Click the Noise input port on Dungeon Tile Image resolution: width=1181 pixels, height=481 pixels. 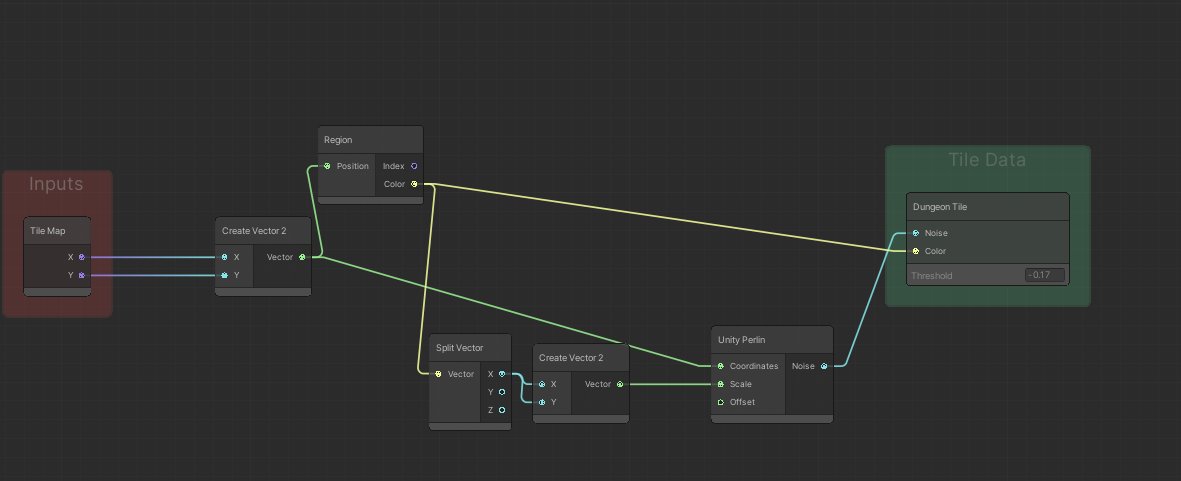tap(916, 233)
